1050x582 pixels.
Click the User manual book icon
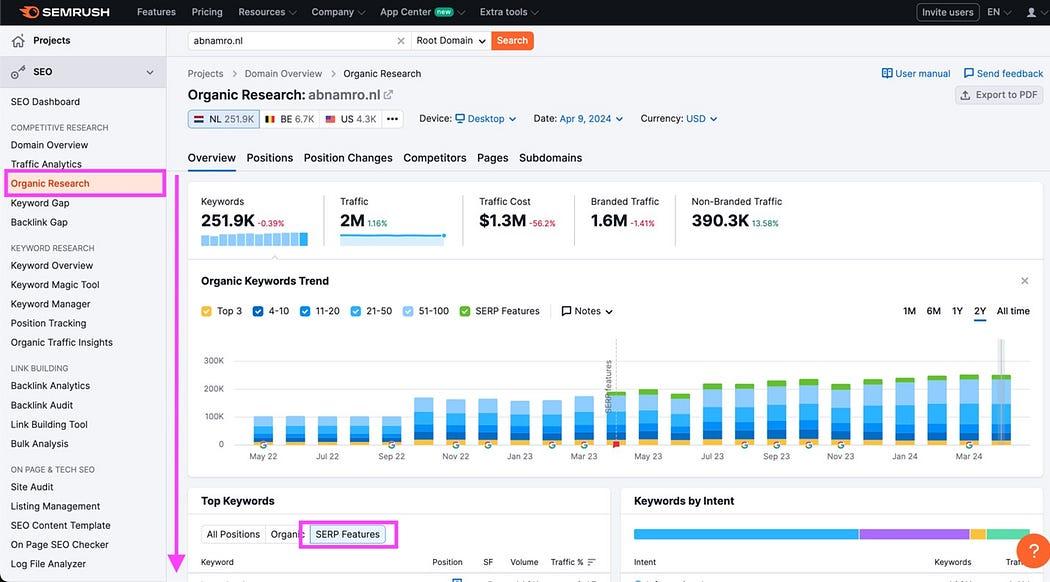(x=887, y=73)
